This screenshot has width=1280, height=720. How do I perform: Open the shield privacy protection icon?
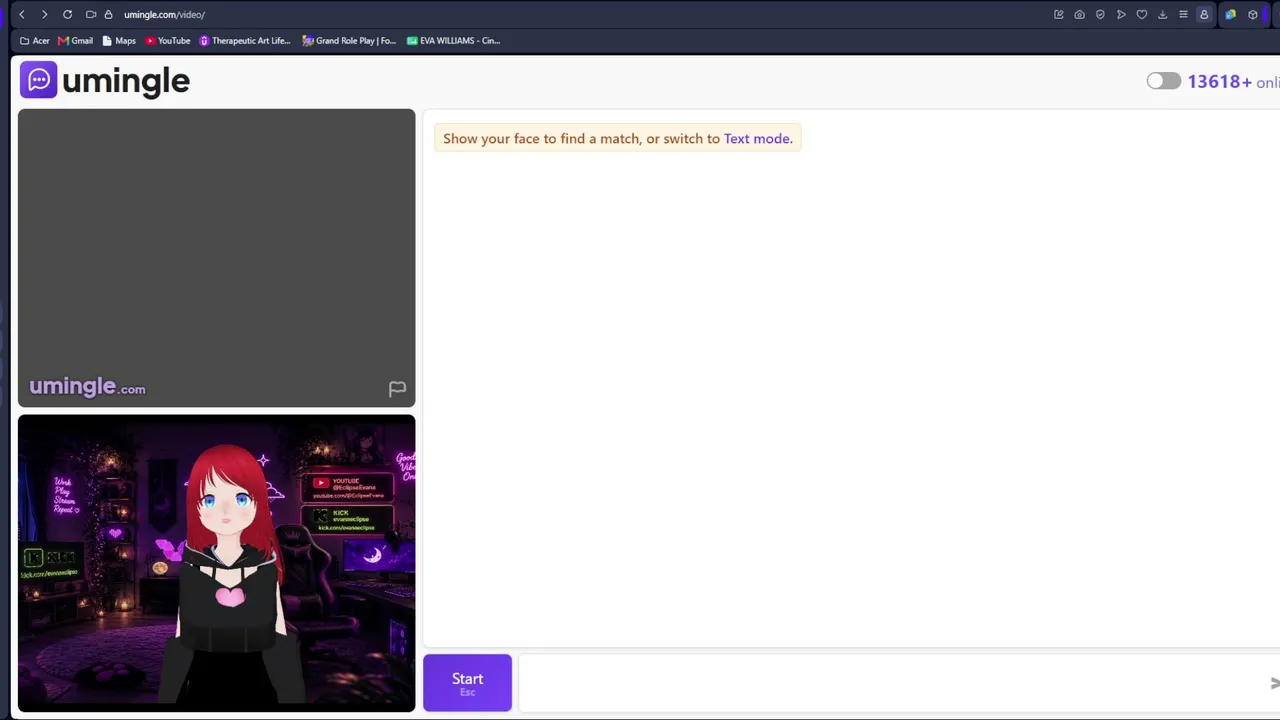point(1100,14)
